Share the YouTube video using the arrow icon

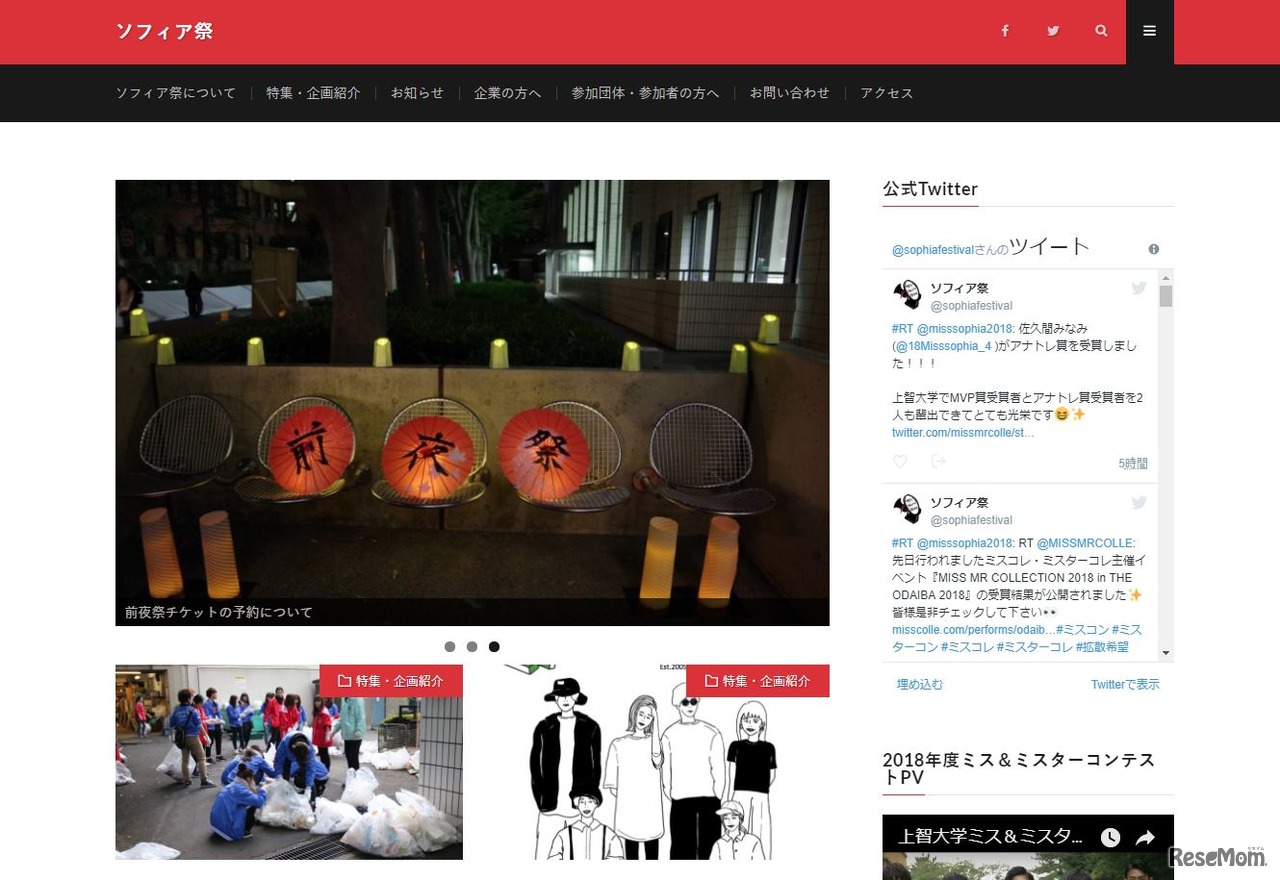[x=1147, y=836]
